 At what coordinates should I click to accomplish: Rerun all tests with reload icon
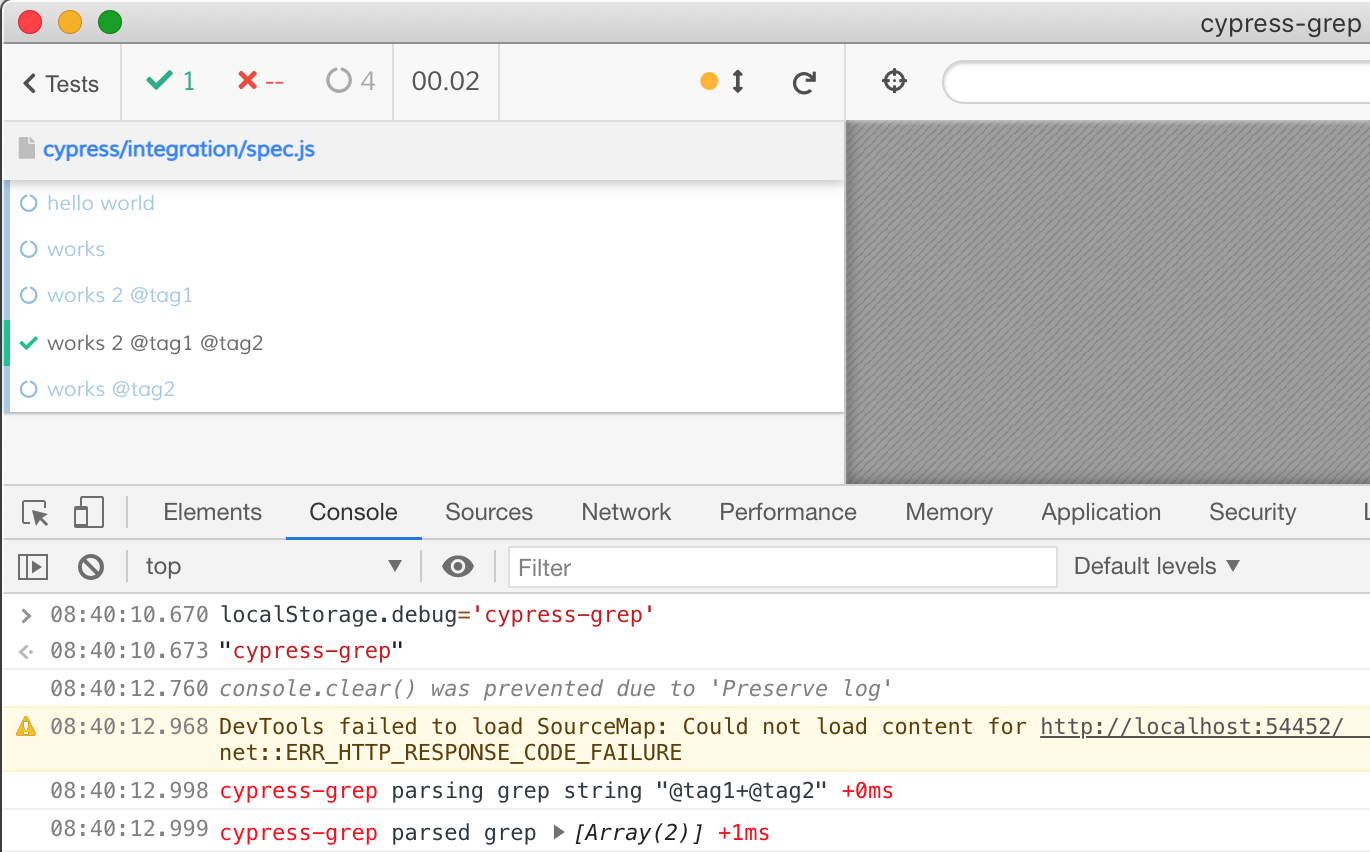tap(804, 82)
